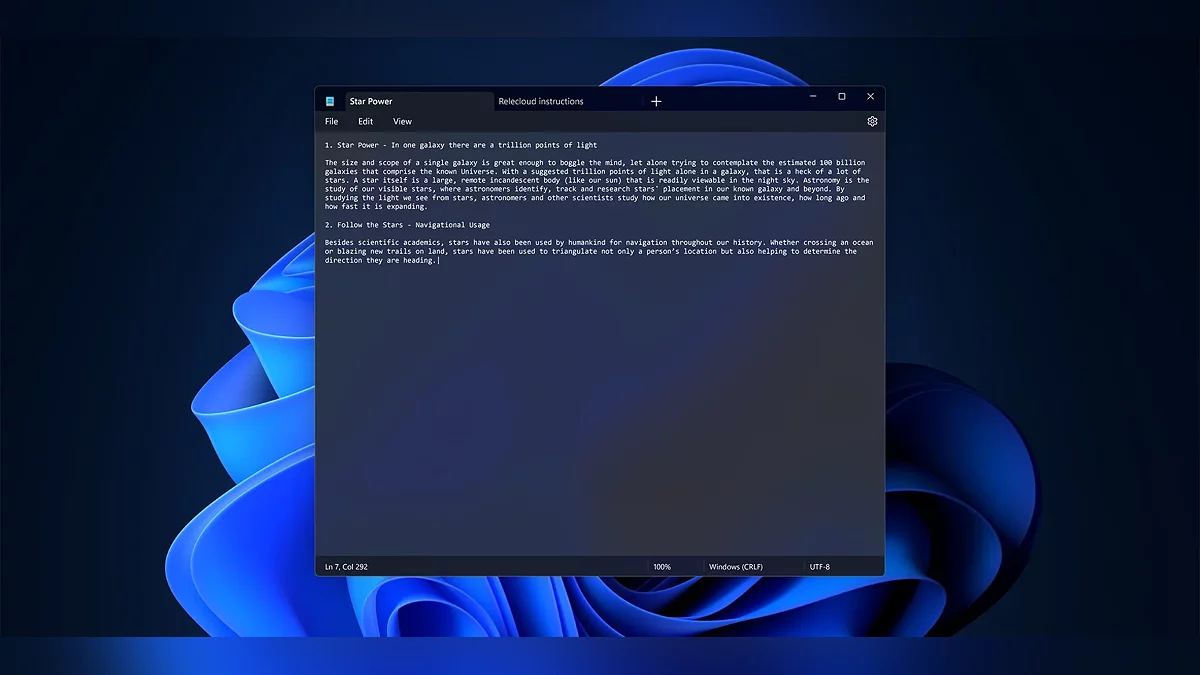Open the Notepad settings gear
The width and height of the screenshot is (1200, 675).
pos(872,121)
